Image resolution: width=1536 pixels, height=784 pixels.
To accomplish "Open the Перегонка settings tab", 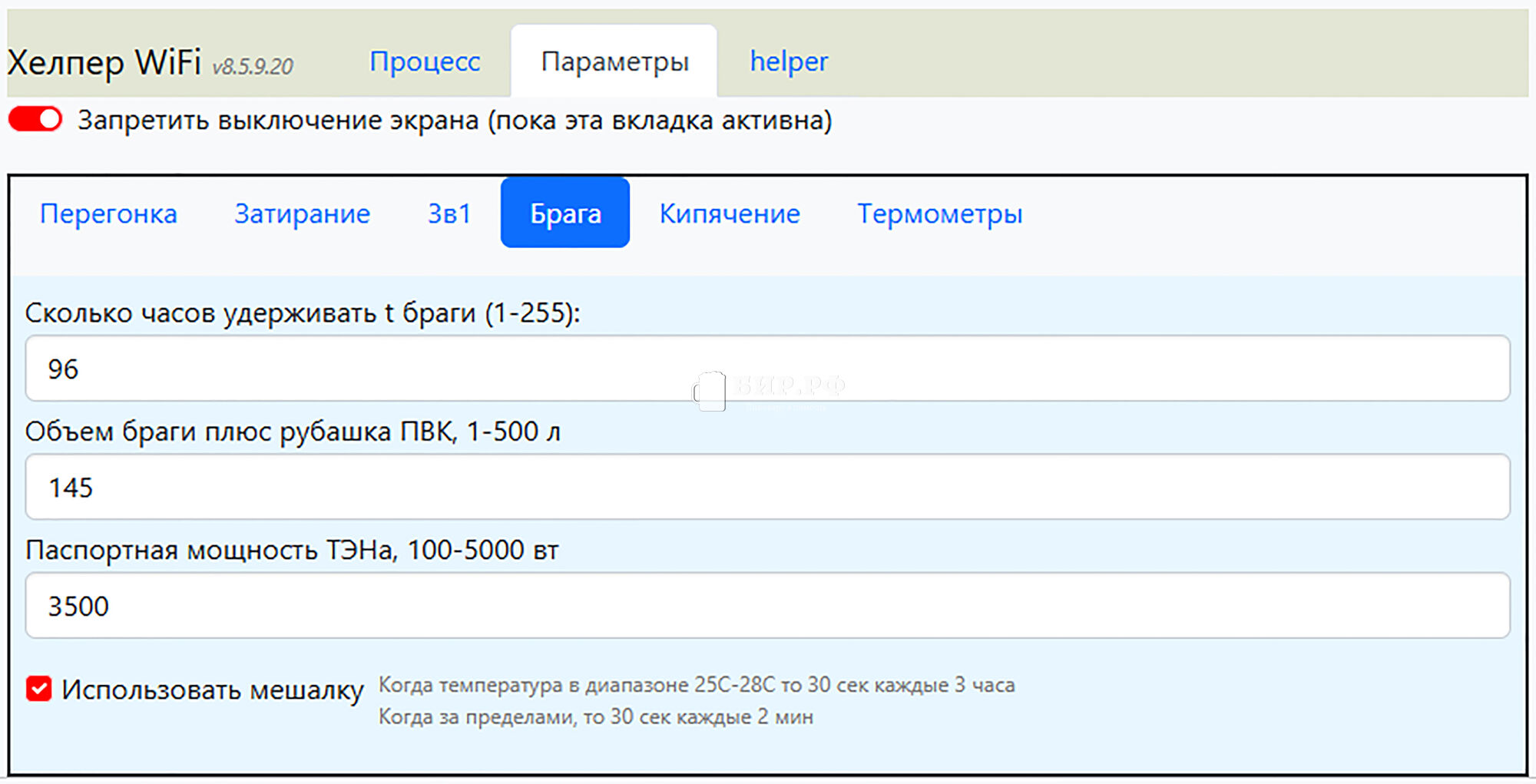I will 108,213.
